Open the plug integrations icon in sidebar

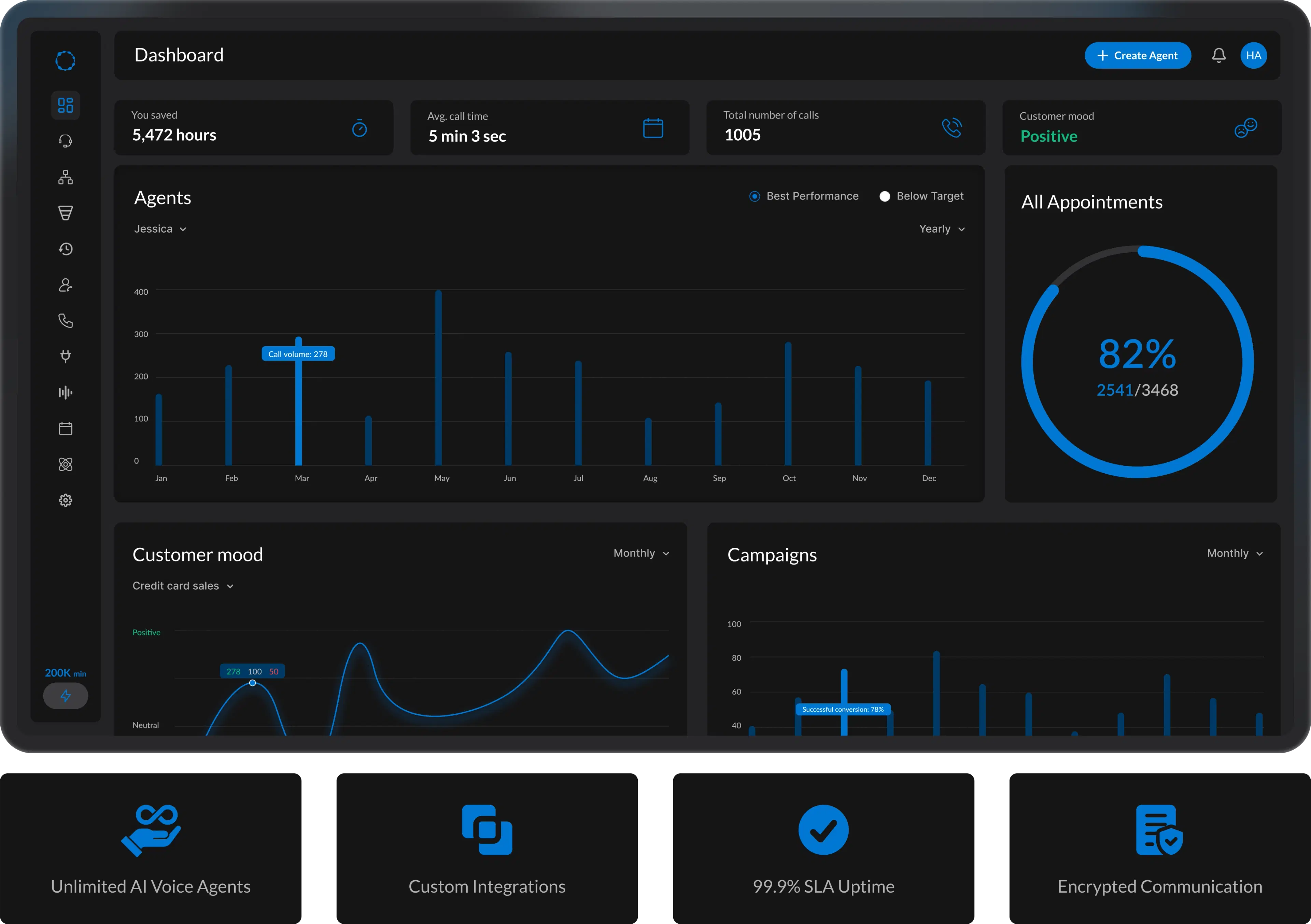point(65,356)
